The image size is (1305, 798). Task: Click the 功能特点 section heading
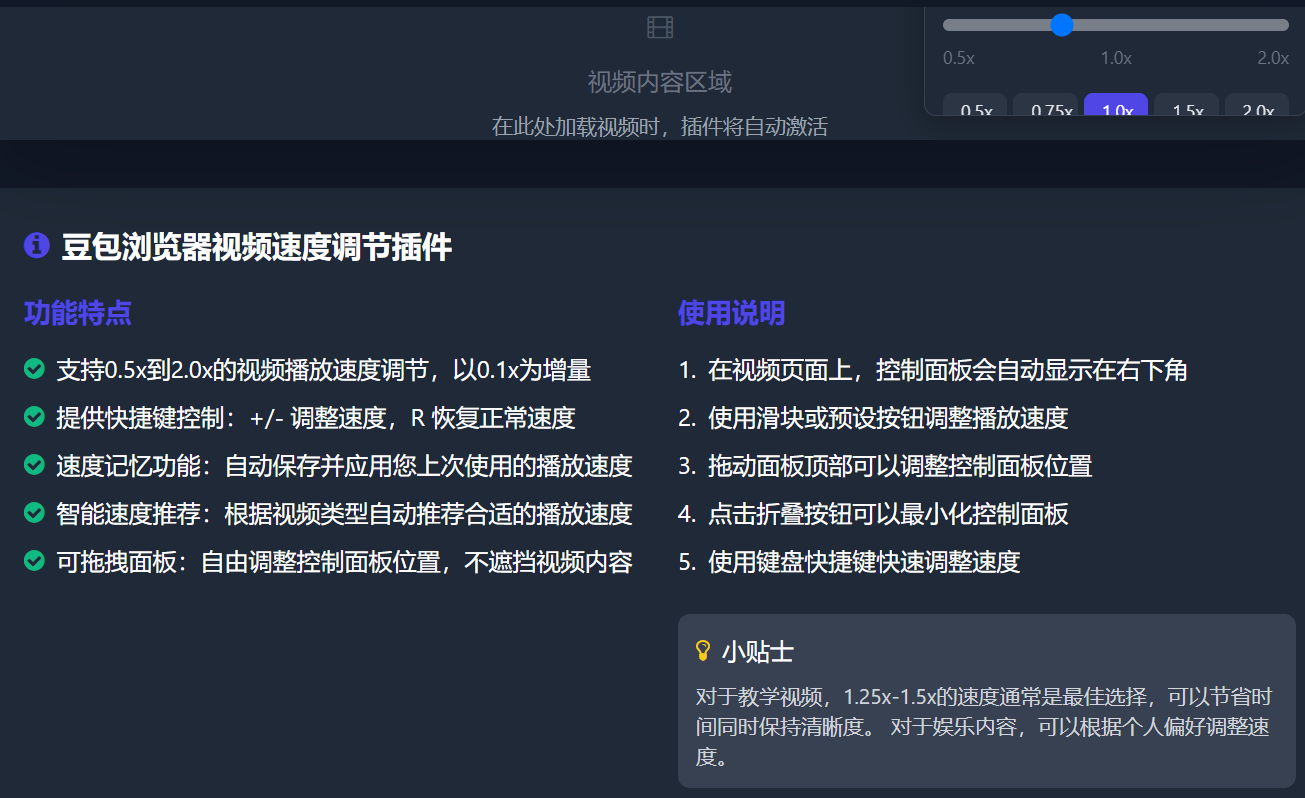click(x=78, y=313)
